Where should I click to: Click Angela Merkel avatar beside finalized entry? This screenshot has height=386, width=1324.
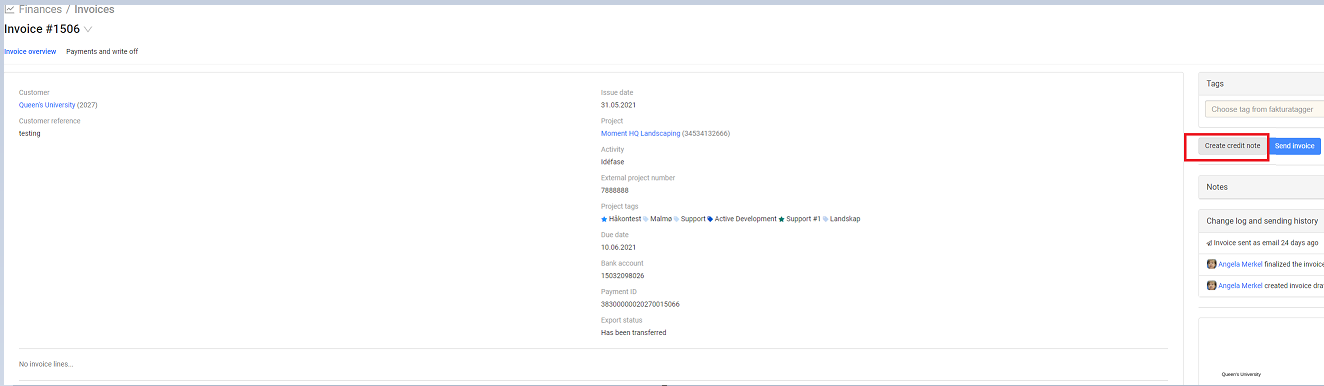[x=1211, y=264]
